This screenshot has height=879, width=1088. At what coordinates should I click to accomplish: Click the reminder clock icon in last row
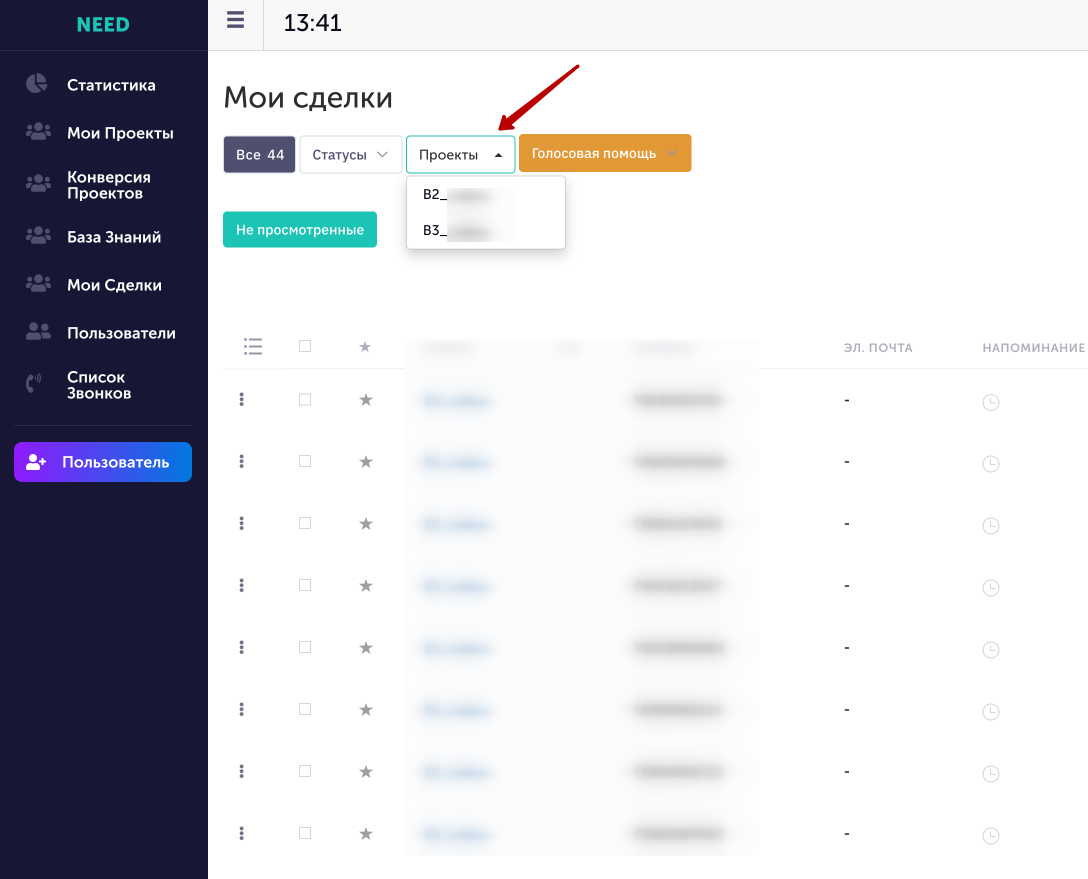pyautogui.click(x=991, y=836)
